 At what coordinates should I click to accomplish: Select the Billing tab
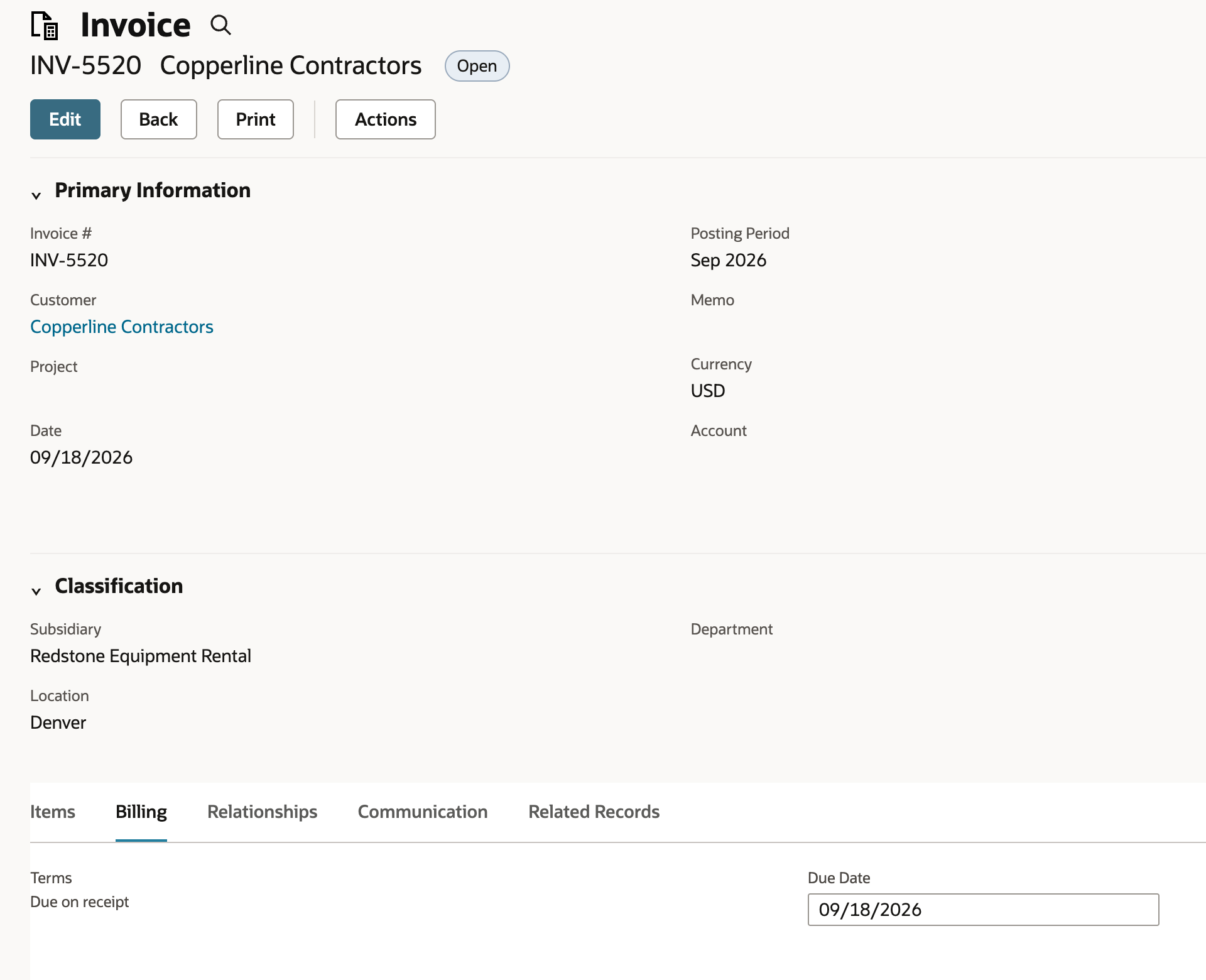[x=141, y=812]
